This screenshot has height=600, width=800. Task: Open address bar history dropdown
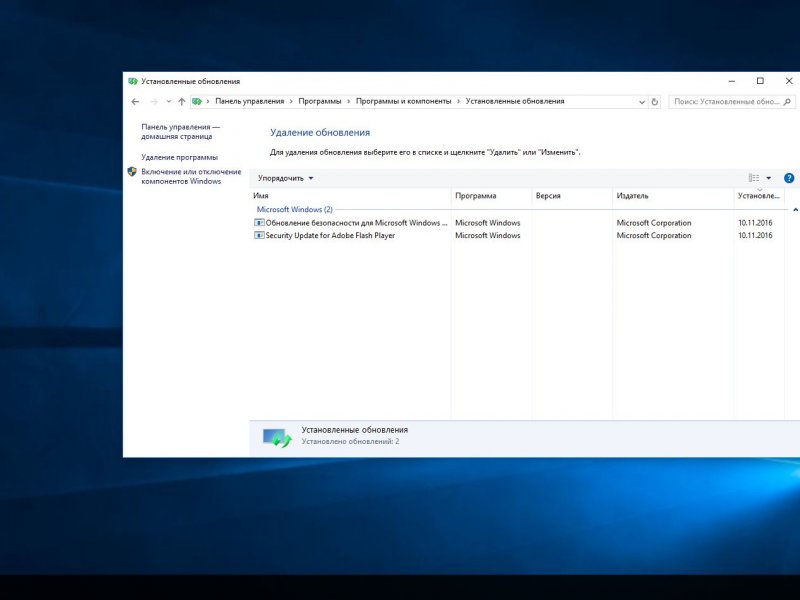tap(642, 102)
